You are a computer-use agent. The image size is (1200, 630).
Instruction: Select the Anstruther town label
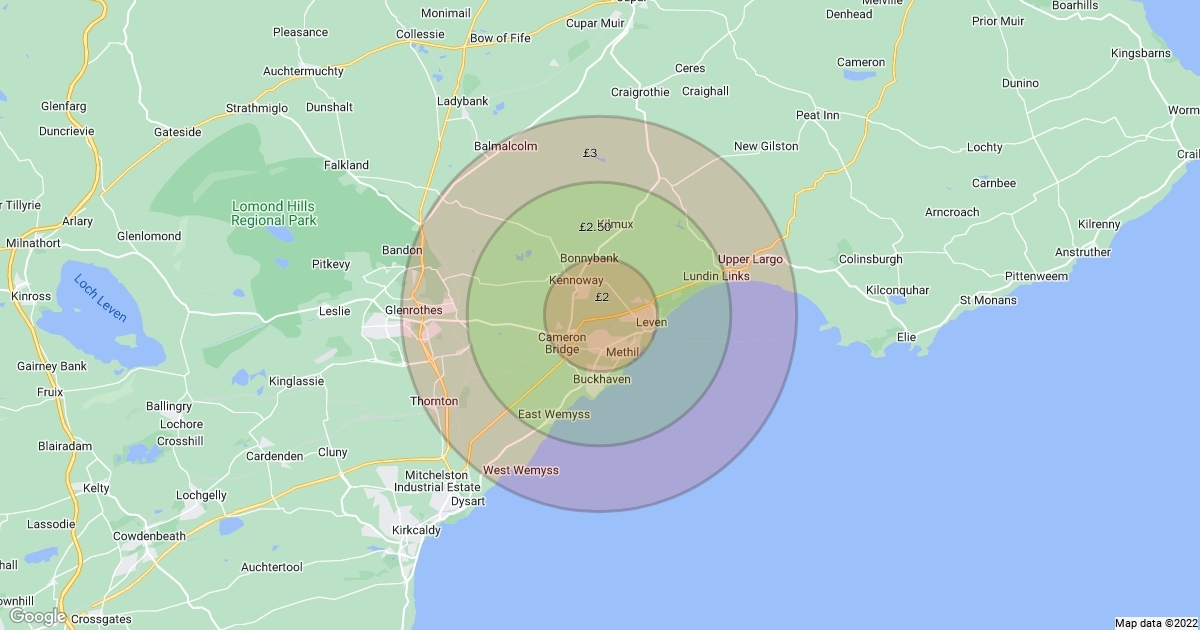(x=1081, y=252)
